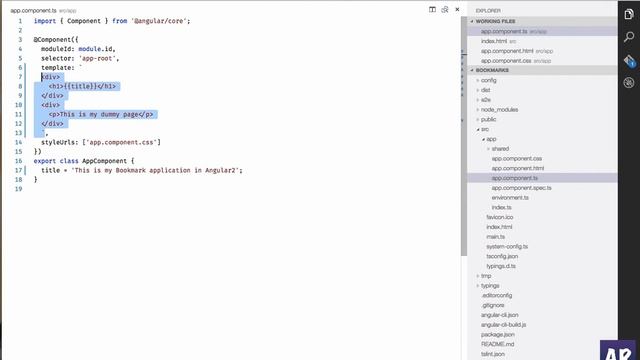Open angular-cli-build.js file
Screen dimensions: 640x360
point(503,325)
